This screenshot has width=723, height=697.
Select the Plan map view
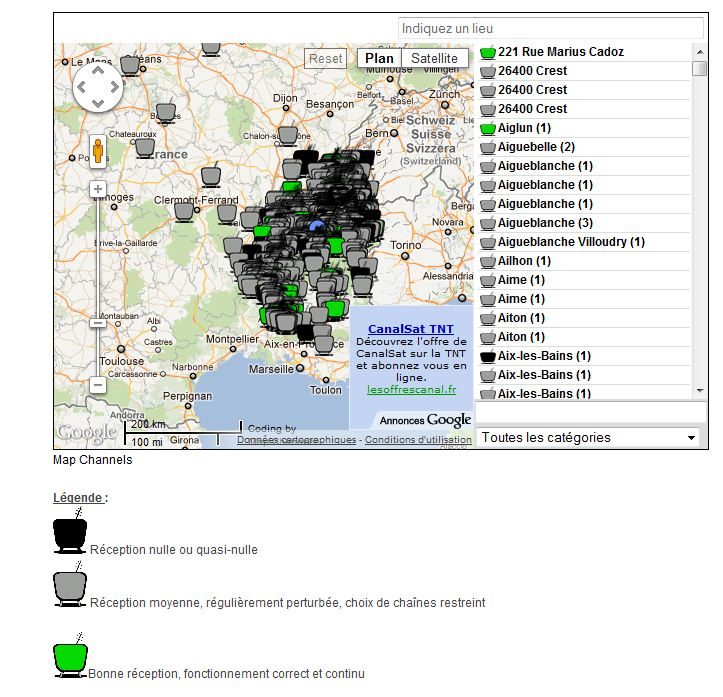coord(379,59)
